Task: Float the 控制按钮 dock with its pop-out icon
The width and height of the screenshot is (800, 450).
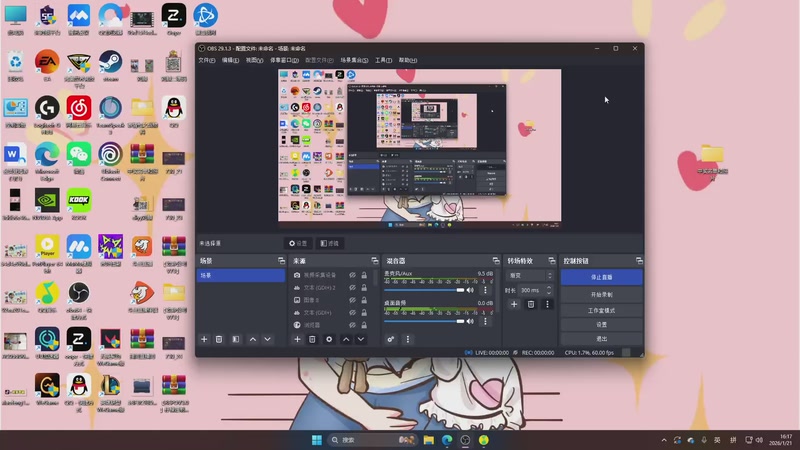Action: click(x=639, y=261)
